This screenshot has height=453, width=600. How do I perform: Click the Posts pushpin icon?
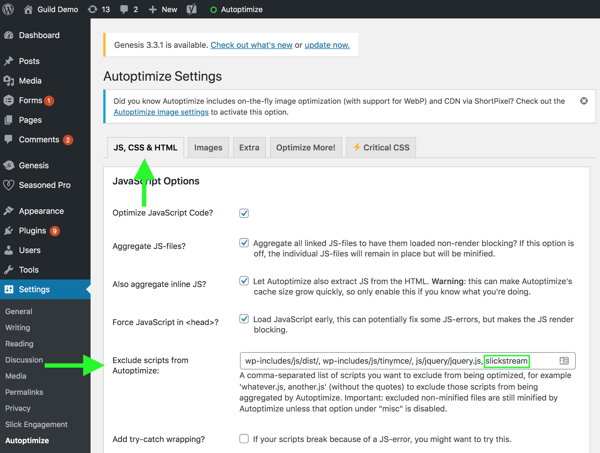point(9,61)
